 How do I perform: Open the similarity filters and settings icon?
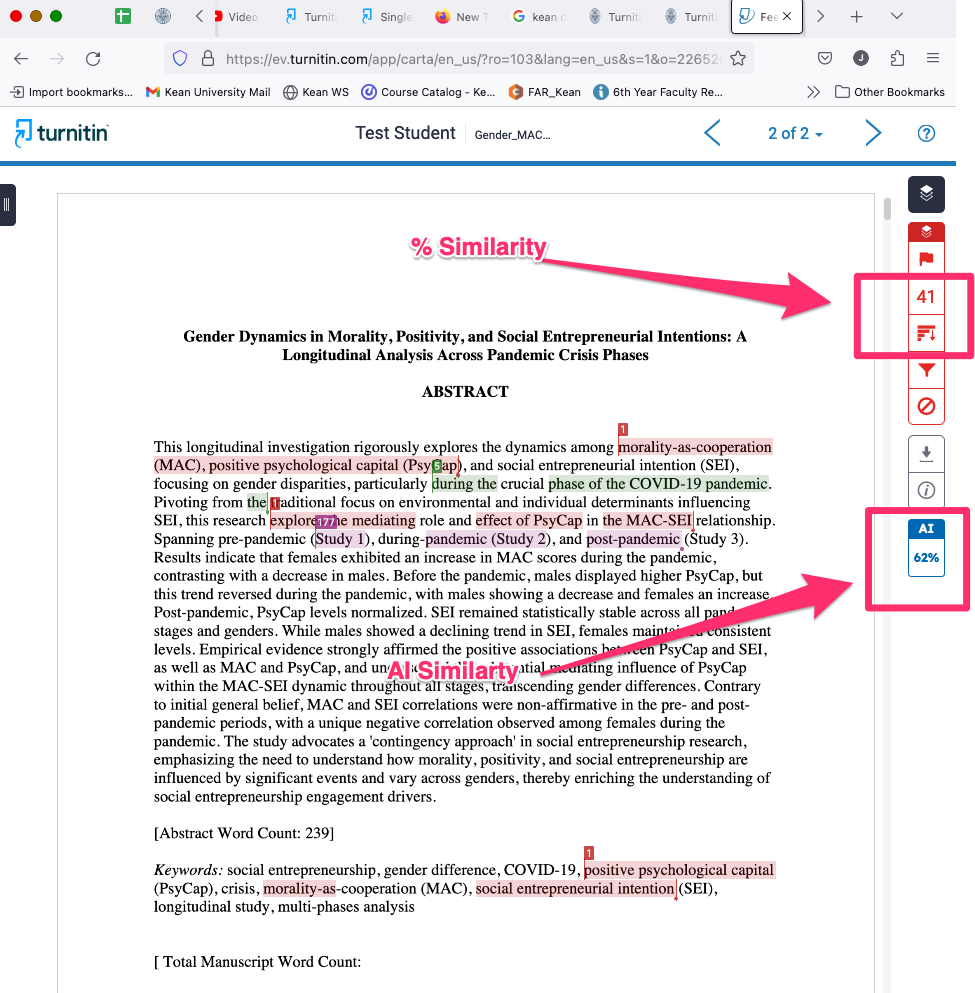(926, 370)
